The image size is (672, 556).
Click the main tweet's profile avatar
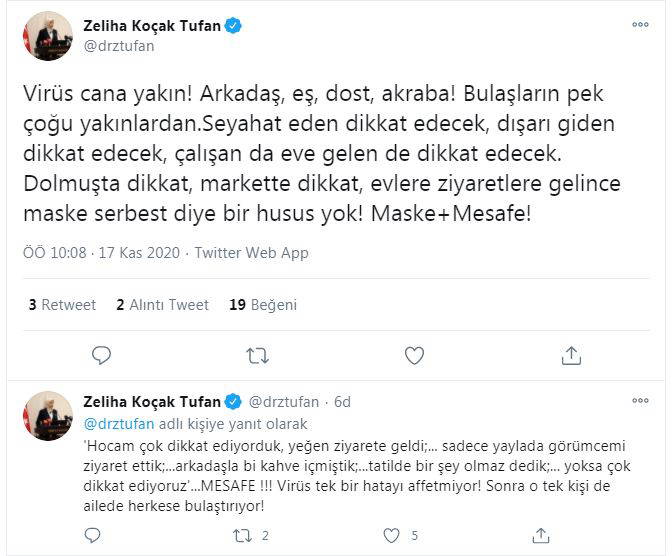(x=47, y=36)
